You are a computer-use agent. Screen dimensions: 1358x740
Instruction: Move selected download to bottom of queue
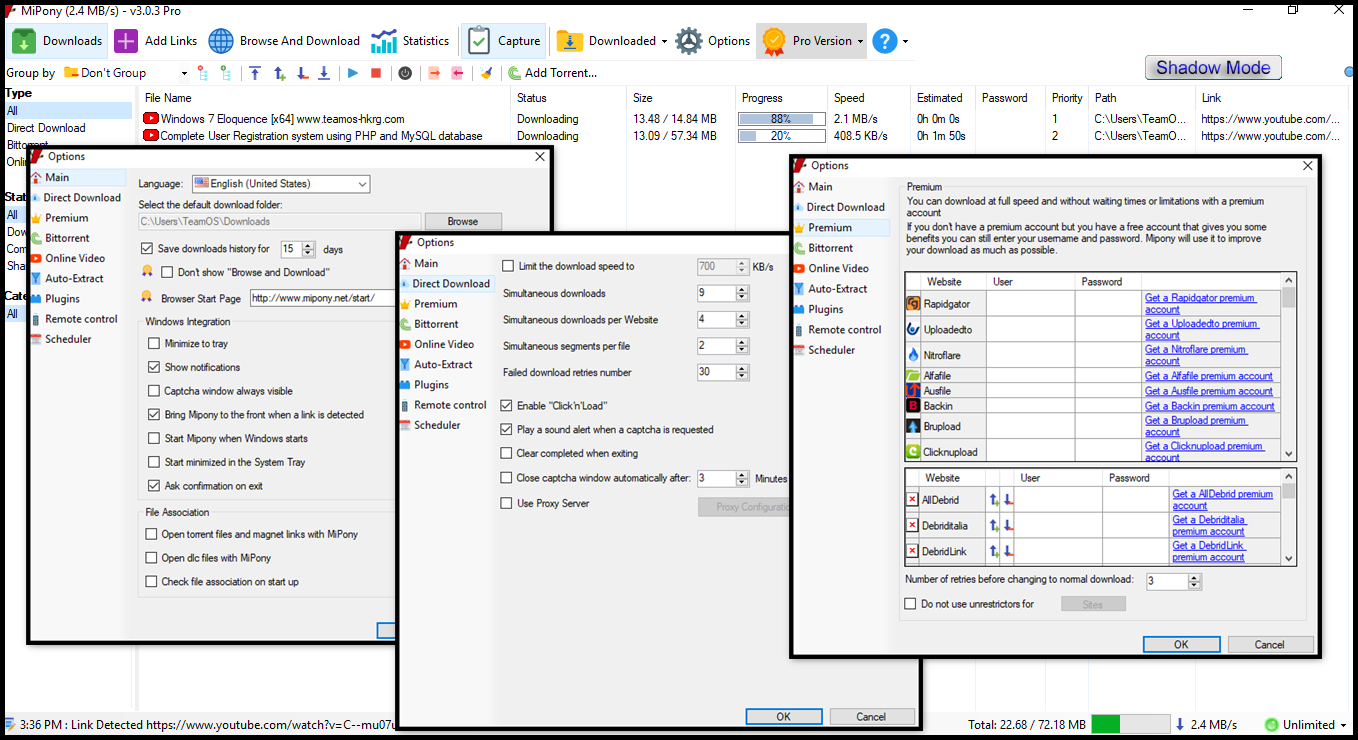(324, 73)
